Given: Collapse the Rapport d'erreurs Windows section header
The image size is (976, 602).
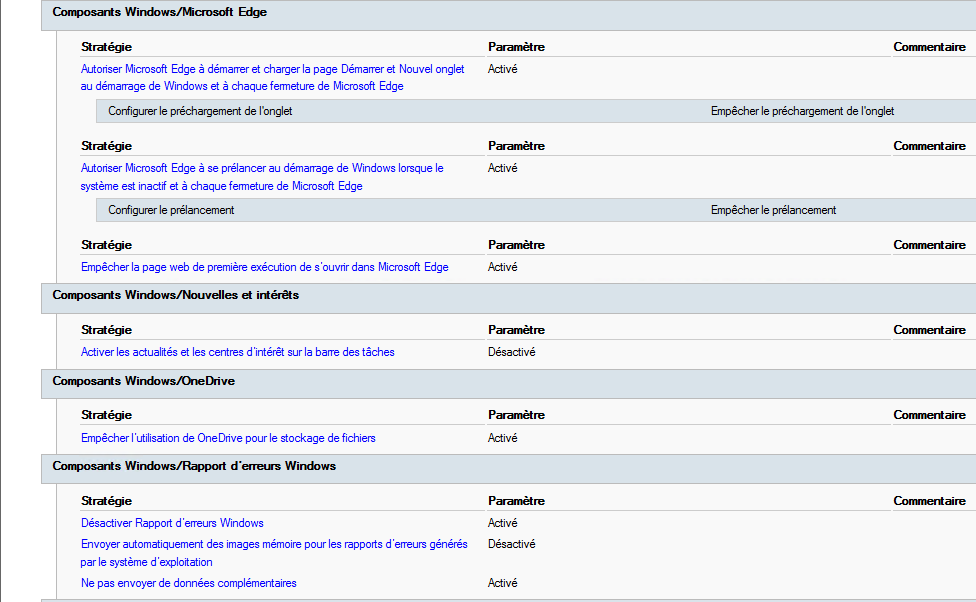Looking at the screenshot, I should pyautogui.click(x=194, y=467).
